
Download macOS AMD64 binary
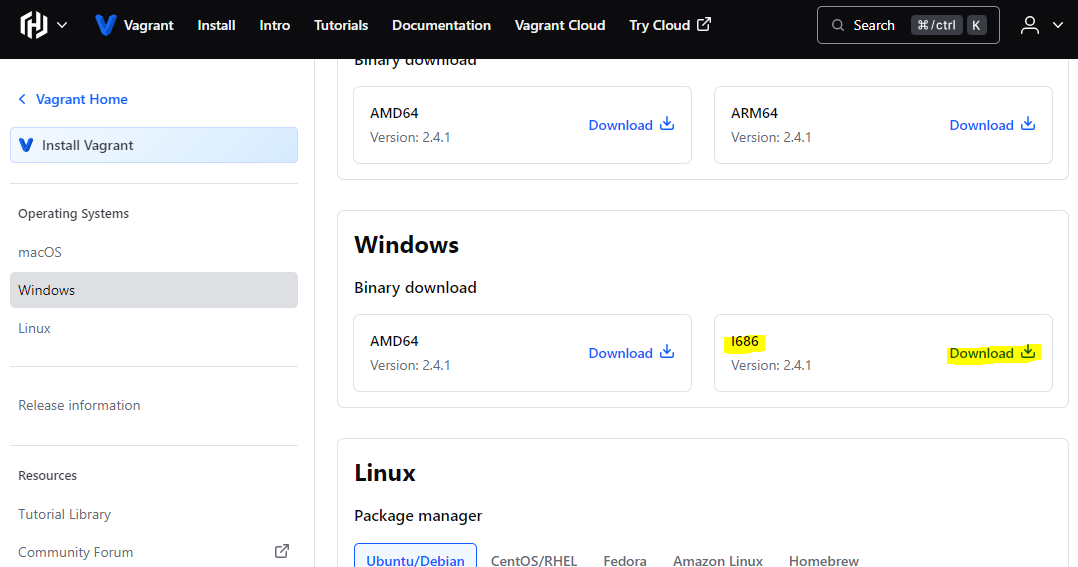pyautogui.click(x=631, y=125)
